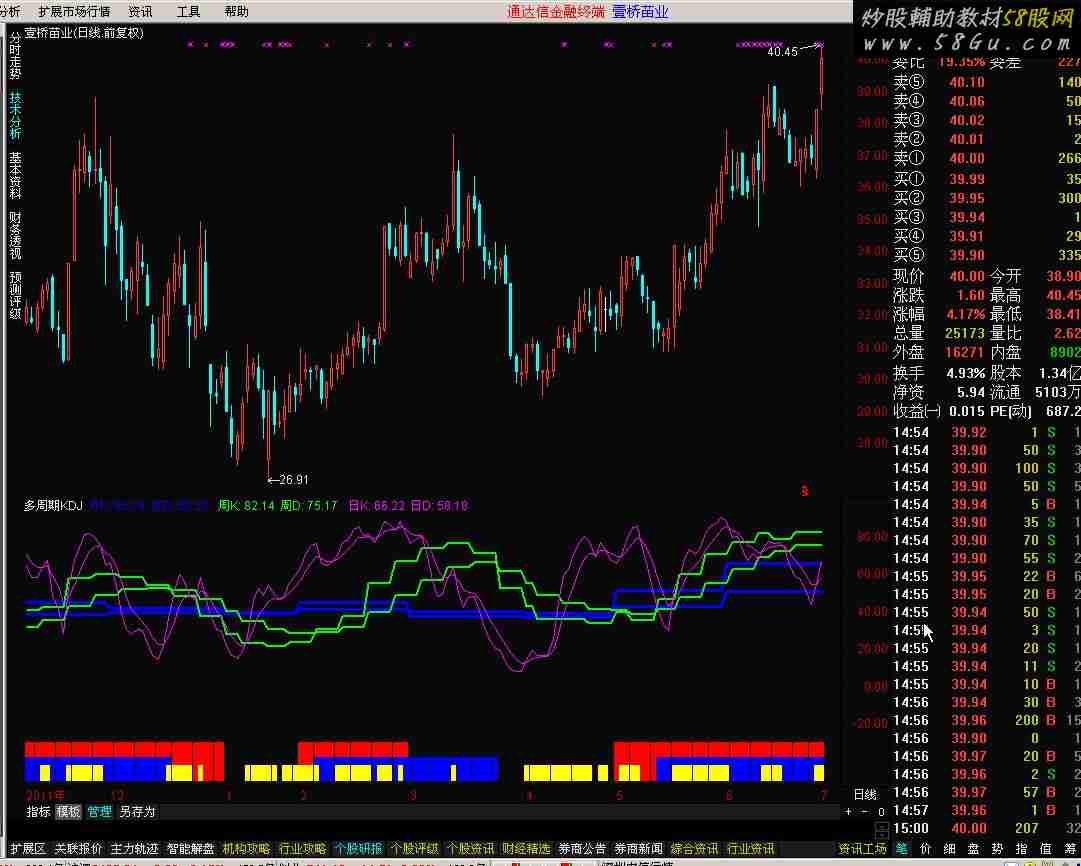Open the 帮助 menu

coord(236,12)
